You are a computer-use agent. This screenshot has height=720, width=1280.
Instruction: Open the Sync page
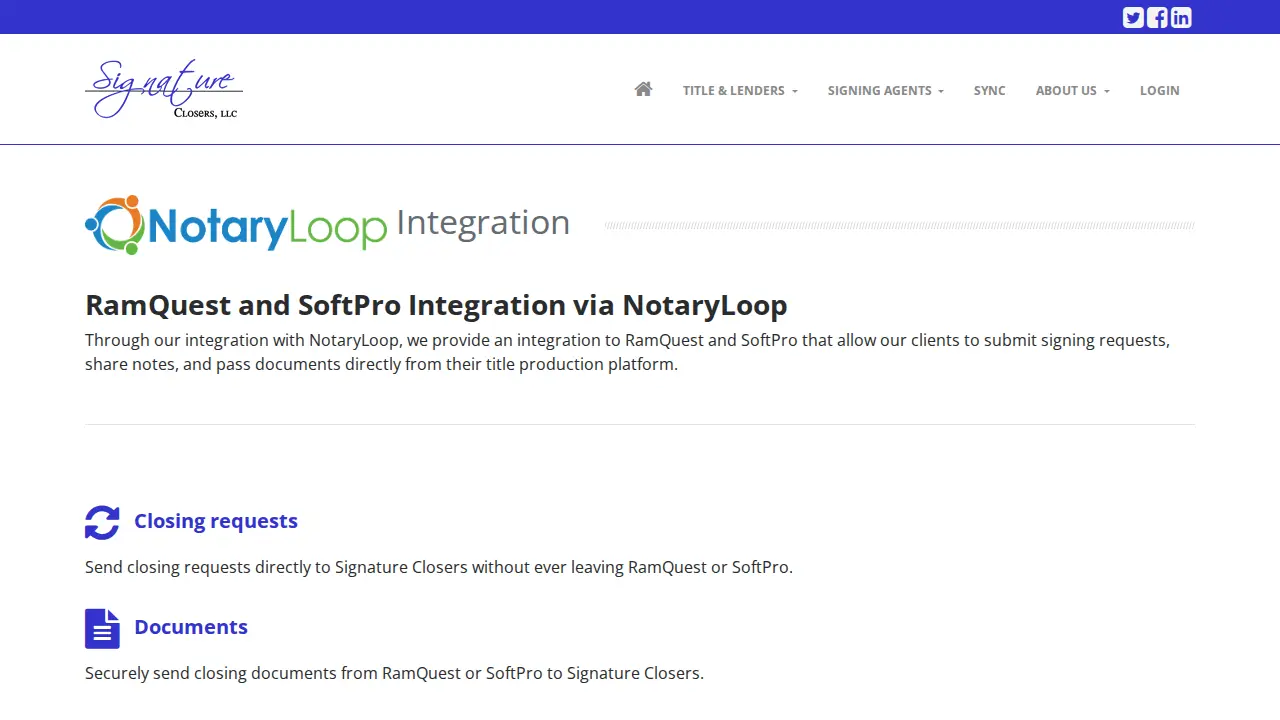point(990,90)
